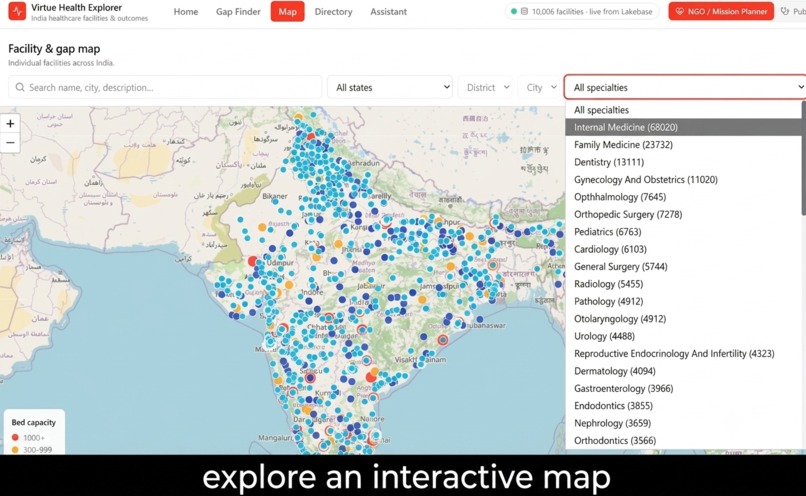806x496 pixels.
Task: Switch to the Directory tab
Action: (333, 11)
